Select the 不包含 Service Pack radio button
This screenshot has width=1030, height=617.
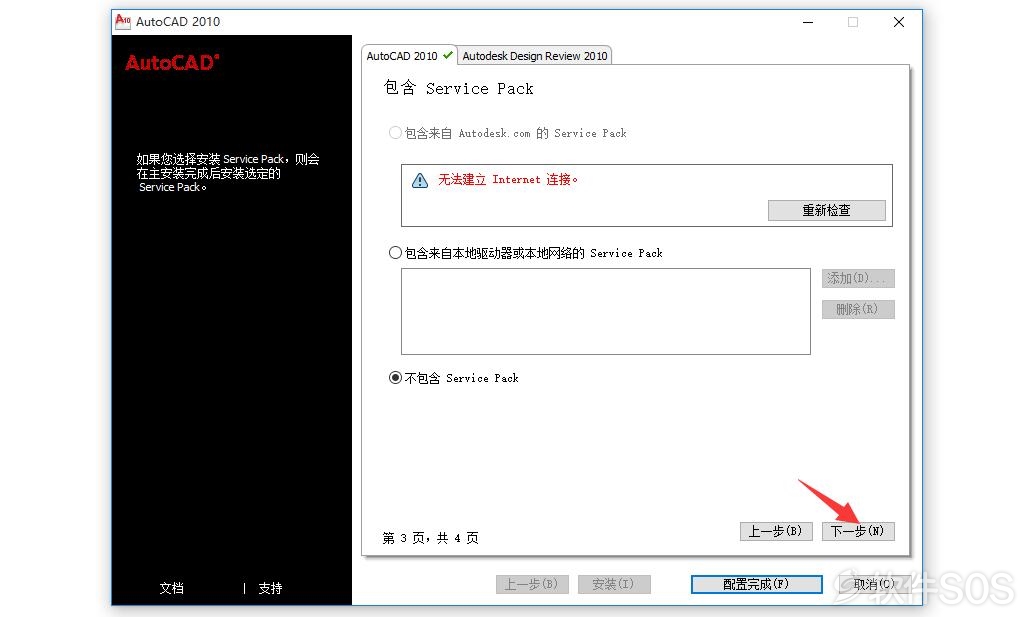coord(395,377)
